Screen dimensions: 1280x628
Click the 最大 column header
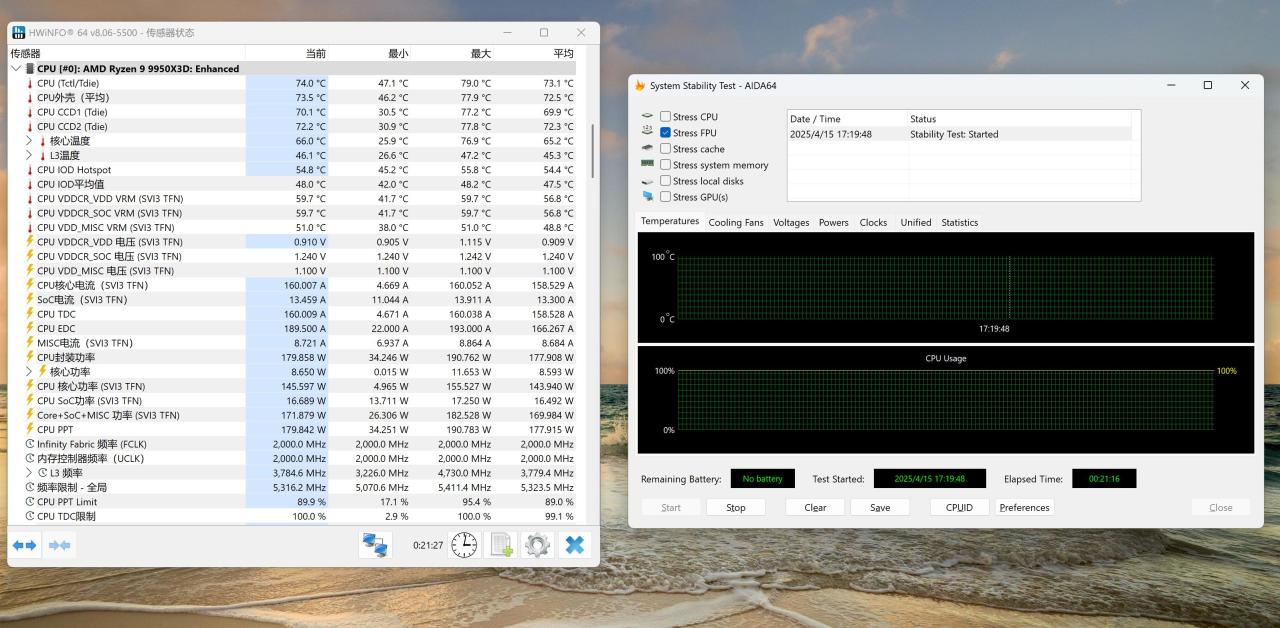pyautogui.click(x=453, y=53)
